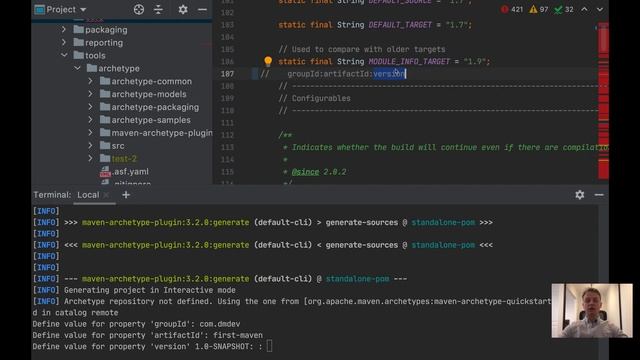Hide the Terminal panel

pos(599,195)
